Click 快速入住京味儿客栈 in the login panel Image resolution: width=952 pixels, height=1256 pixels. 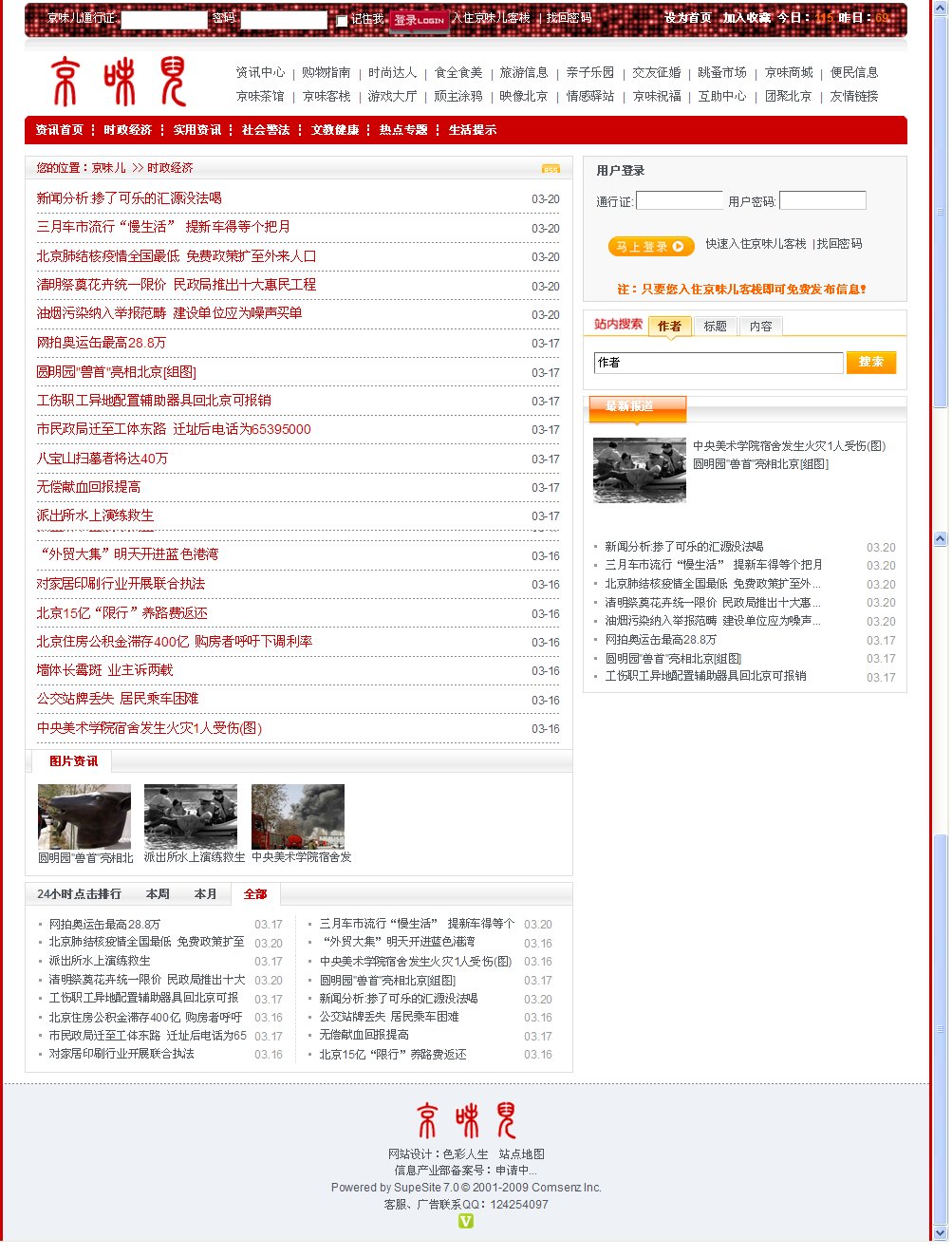756,244
